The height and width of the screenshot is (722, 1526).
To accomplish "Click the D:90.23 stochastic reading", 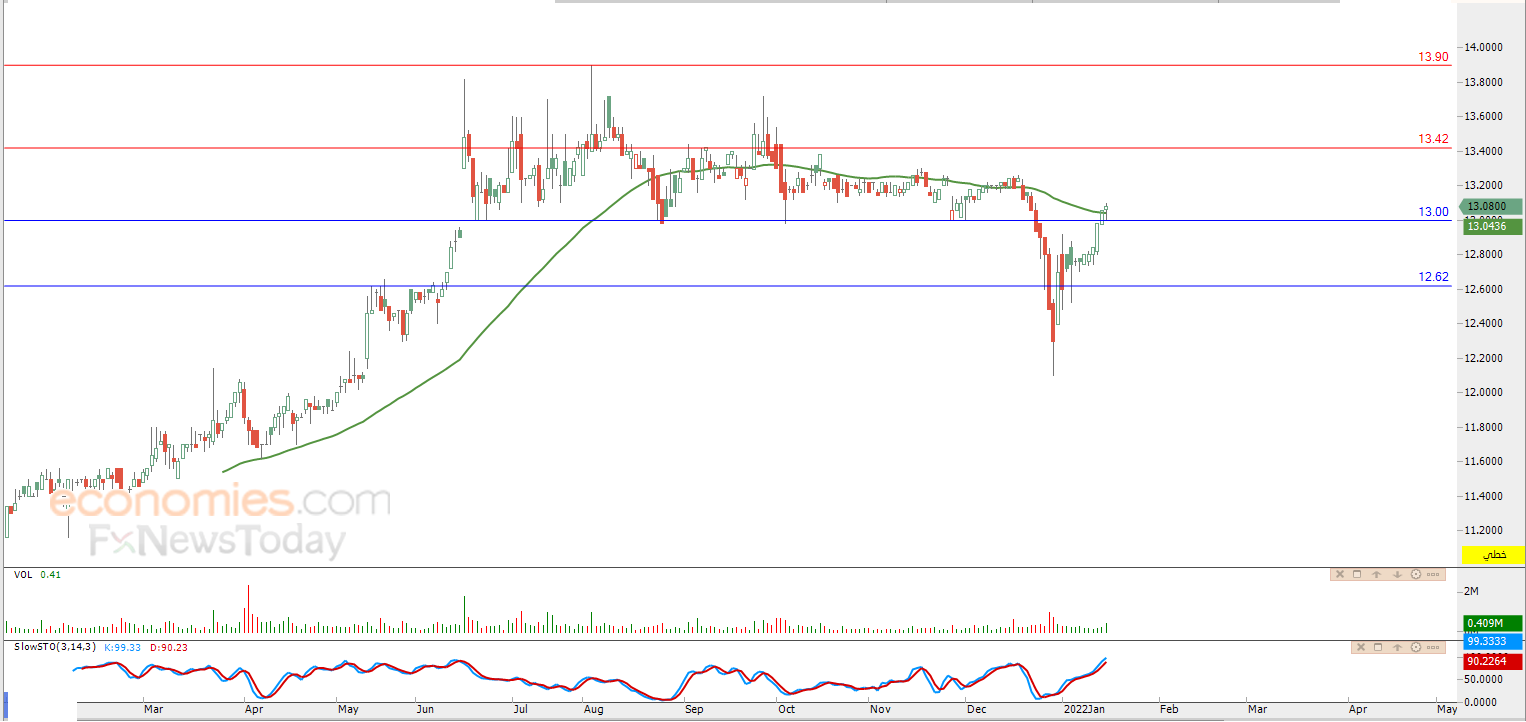I will (169, 647).
